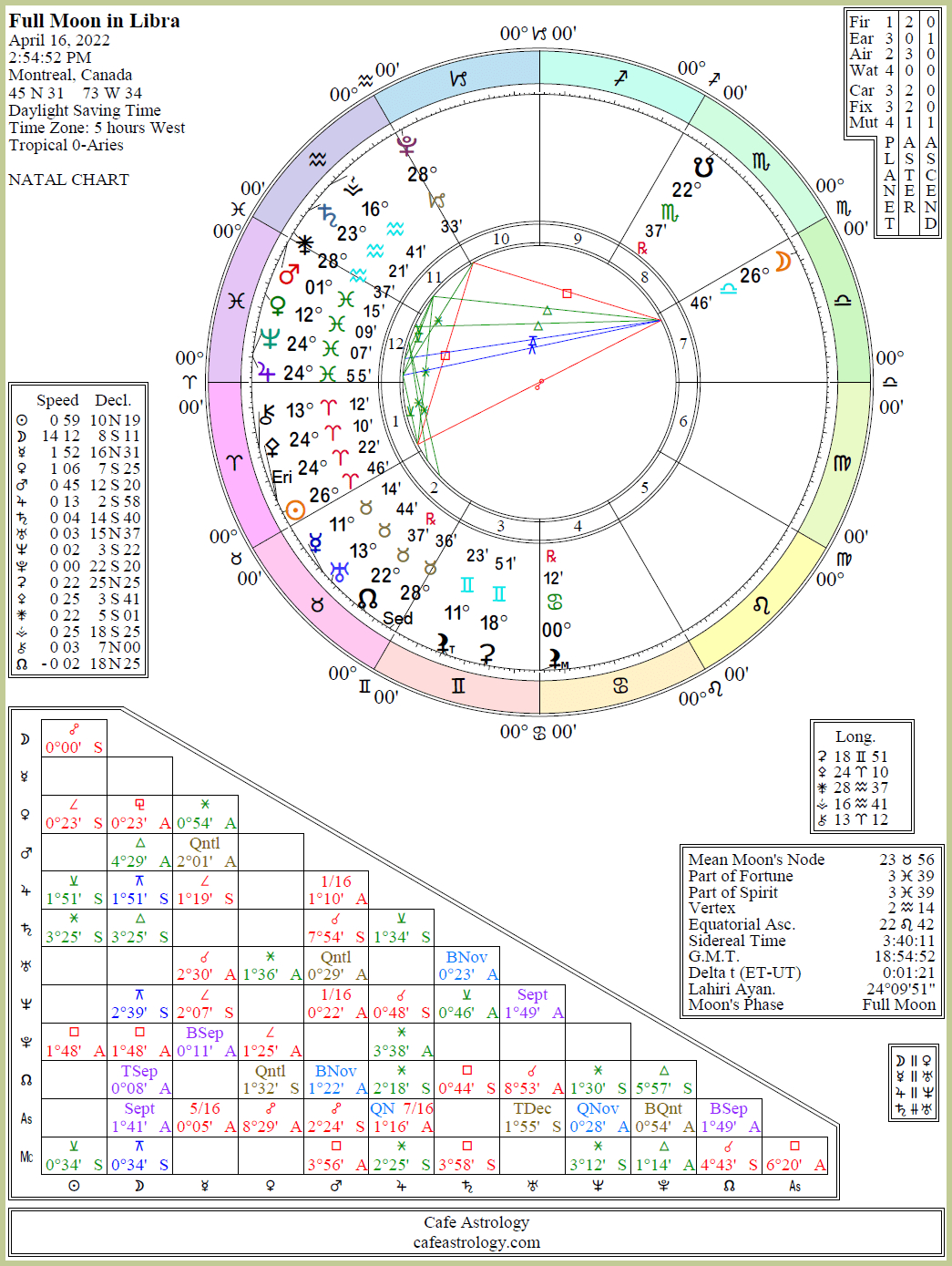
Task: Click the South Node symbol at 22° Scorpio
Action: [x=703, y=167]
